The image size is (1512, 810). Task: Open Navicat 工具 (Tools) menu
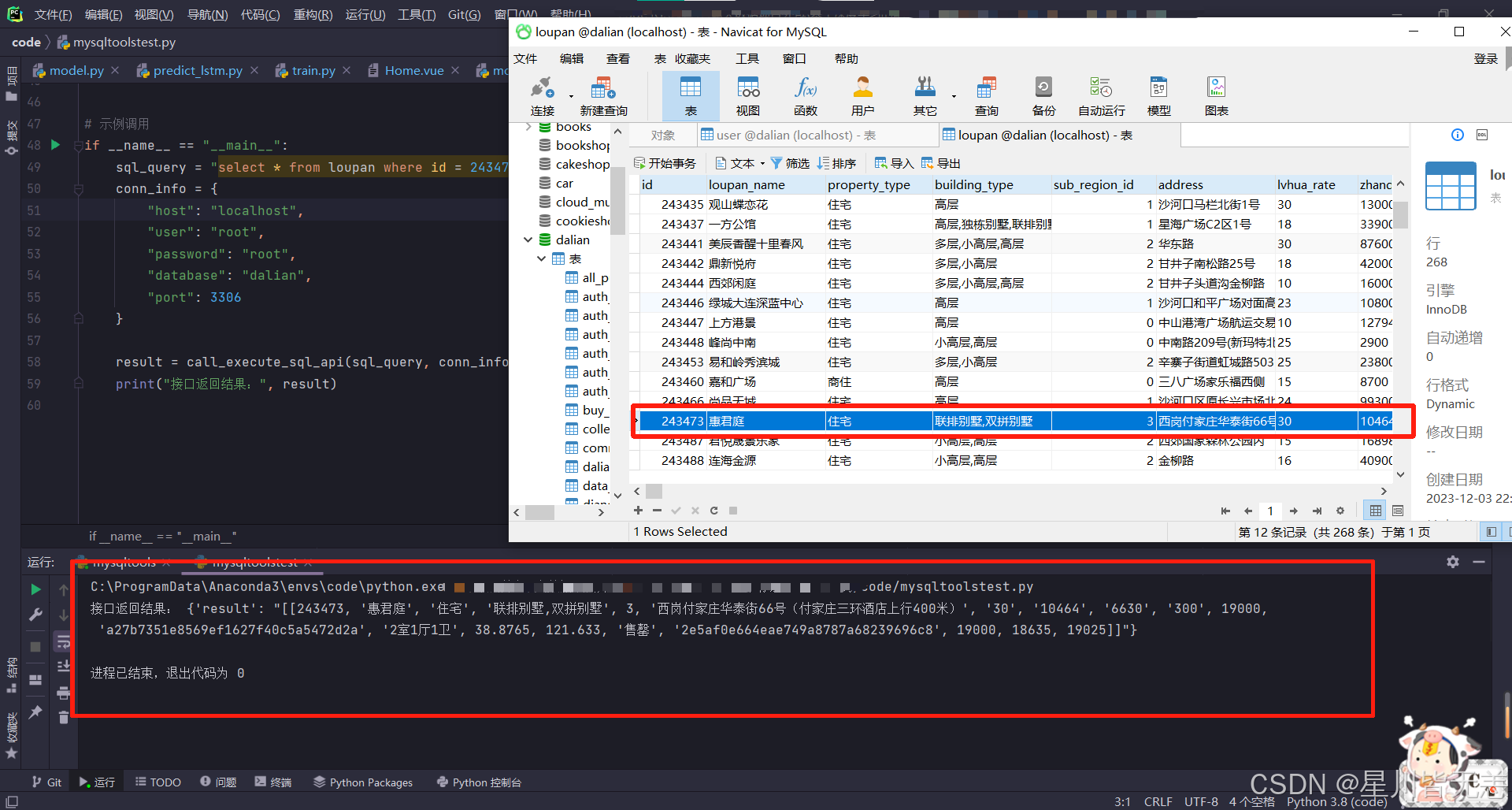pos(747,58)
